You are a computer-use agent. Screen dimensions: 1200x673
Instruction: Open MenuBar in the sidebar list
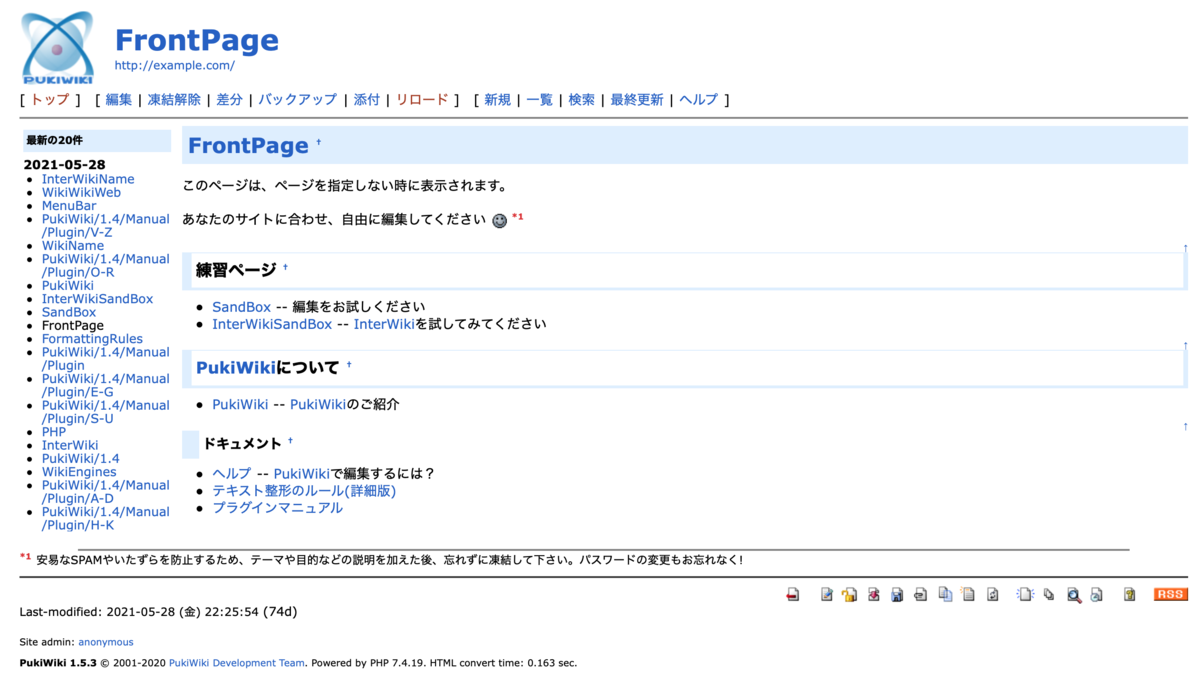click(69, 206)
